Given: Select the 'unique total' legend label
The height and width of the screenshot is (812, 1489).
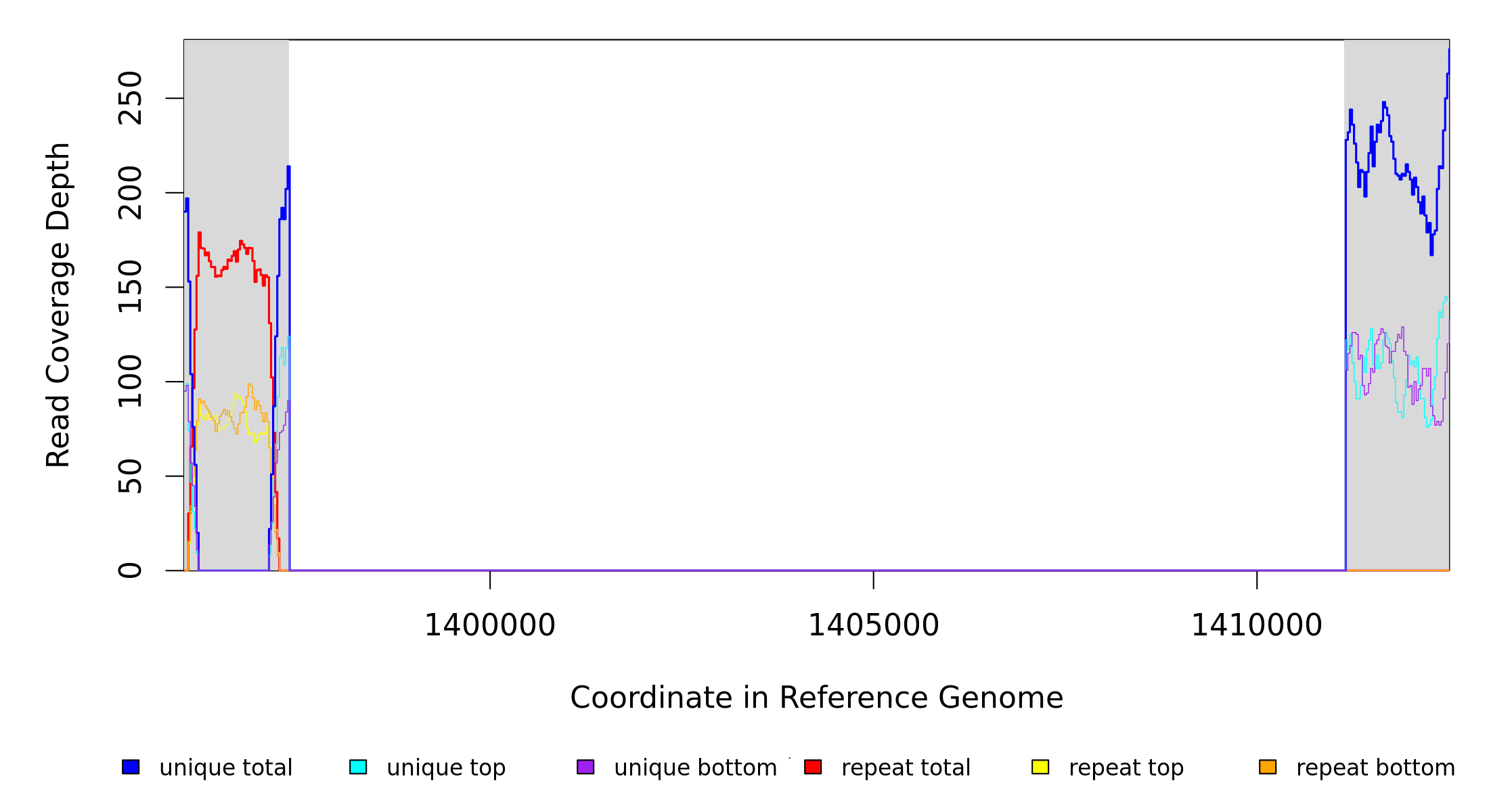Looking at the screenshot, I should 225,768.
